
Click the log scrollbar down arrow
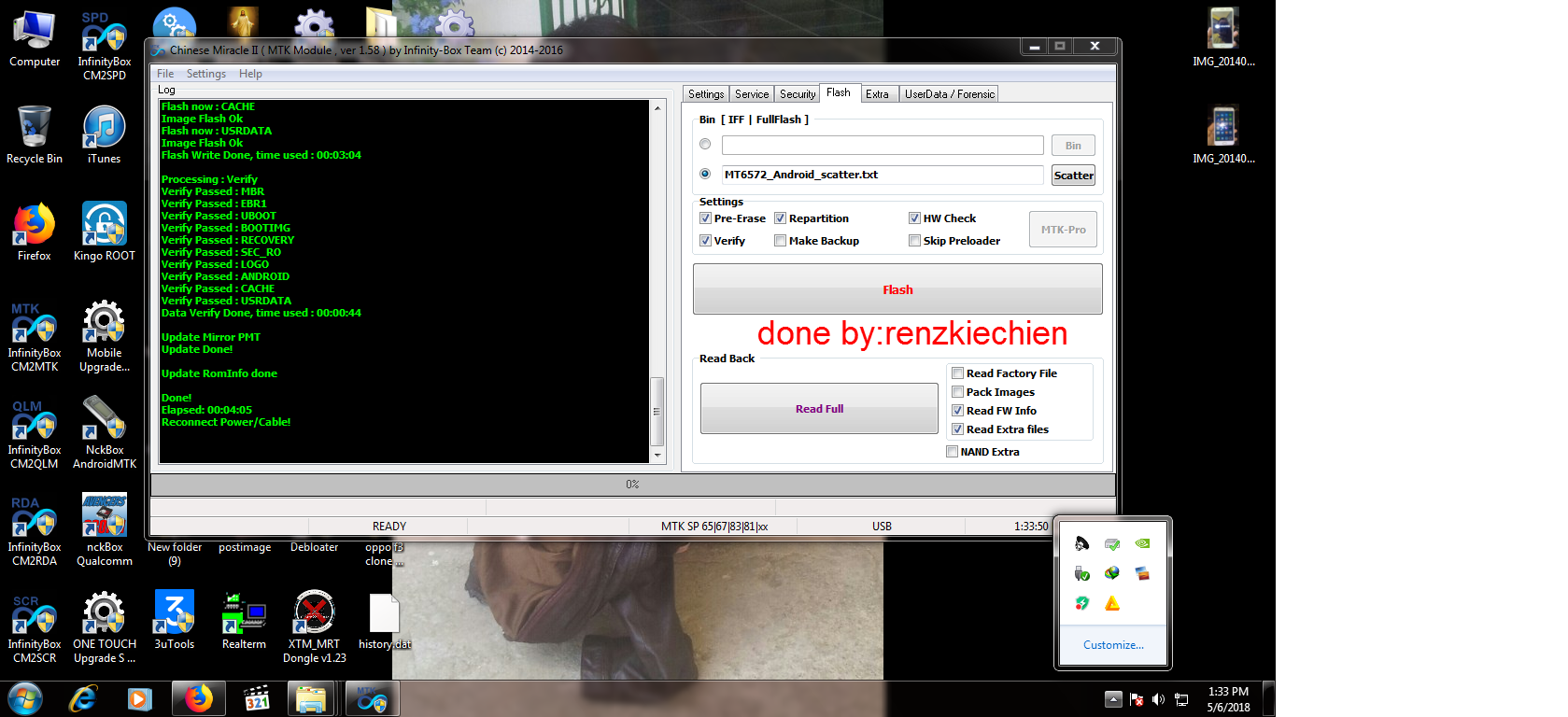[657, 456]
